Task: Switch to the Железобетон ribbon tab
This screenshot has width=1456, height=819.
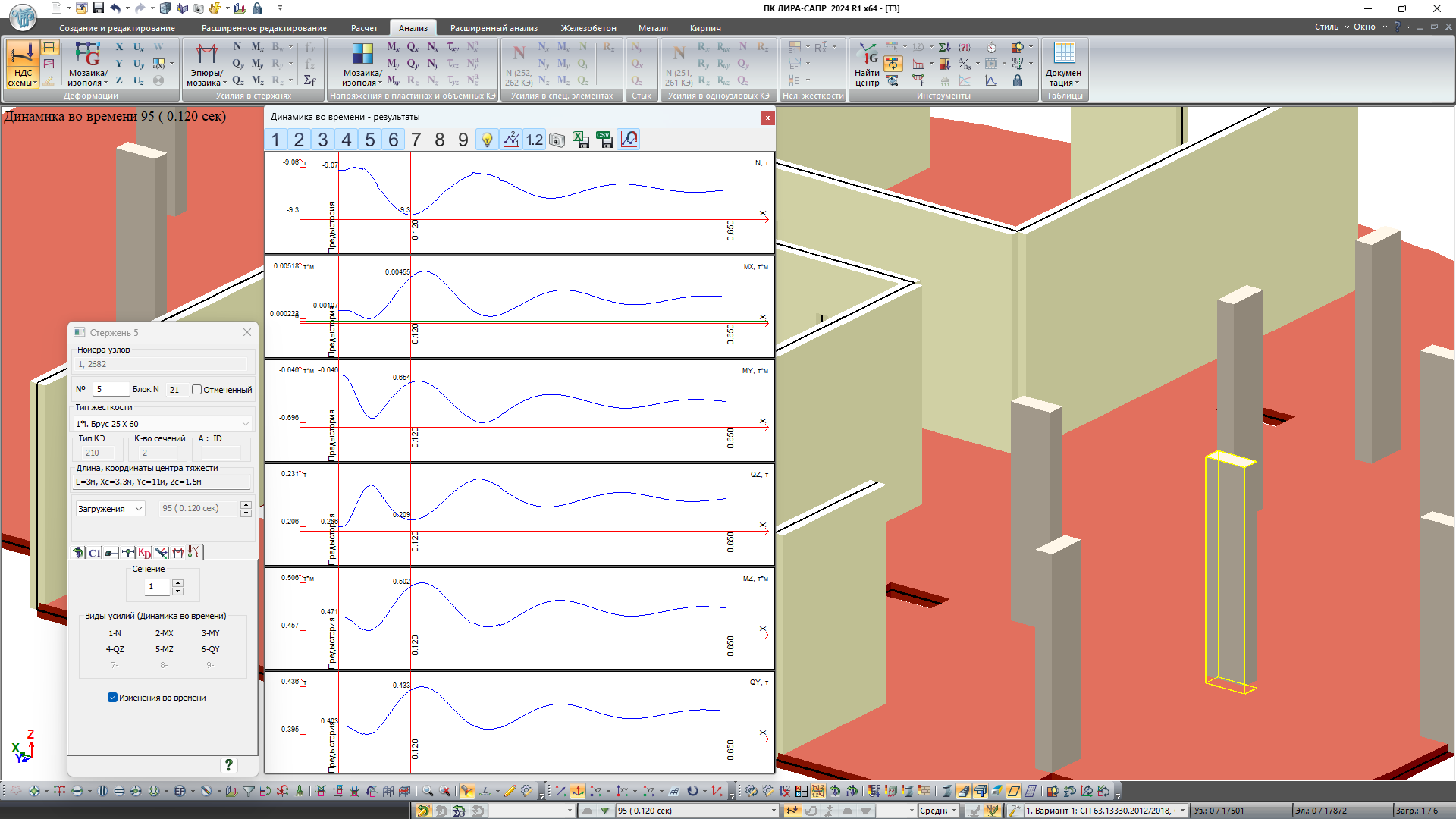Action: [x=588, y=28]
